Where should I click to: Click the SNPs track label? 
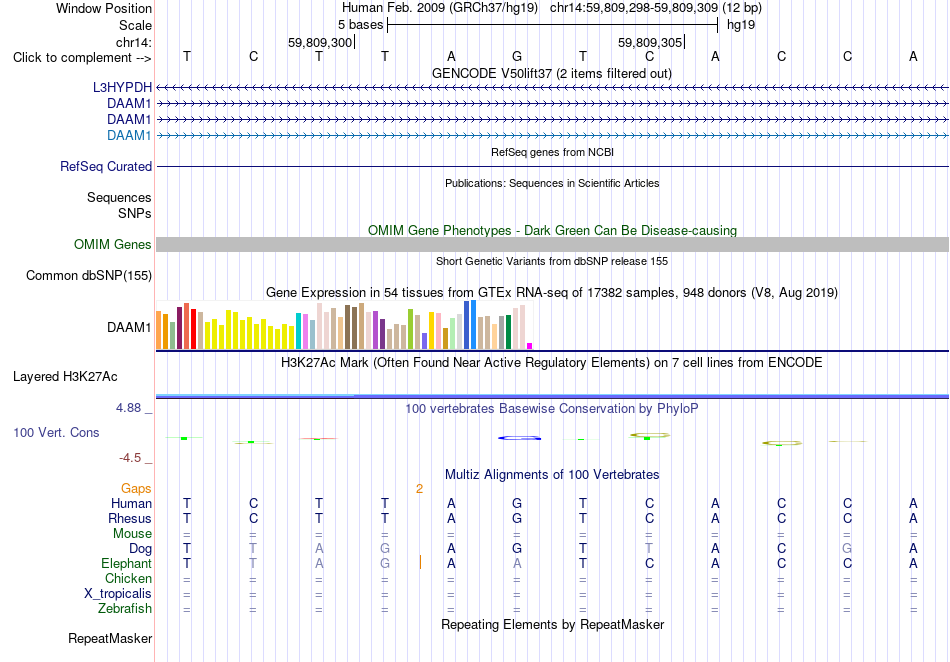[x=135, y=213]
